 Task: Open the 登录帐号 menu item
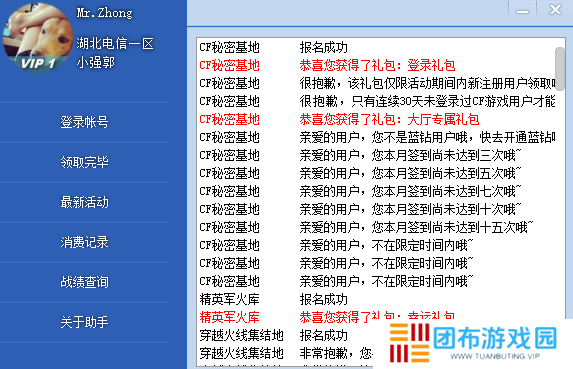click(84, 122)
